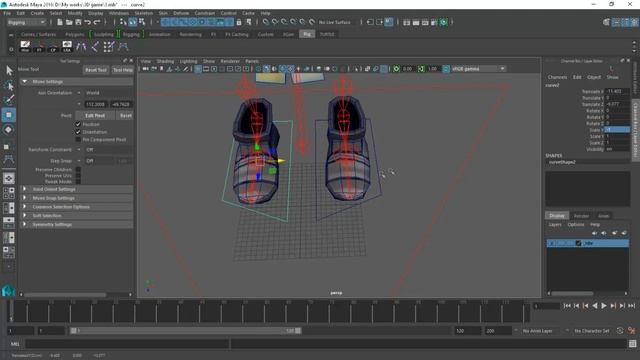Open the Skeleton menu

144,13
